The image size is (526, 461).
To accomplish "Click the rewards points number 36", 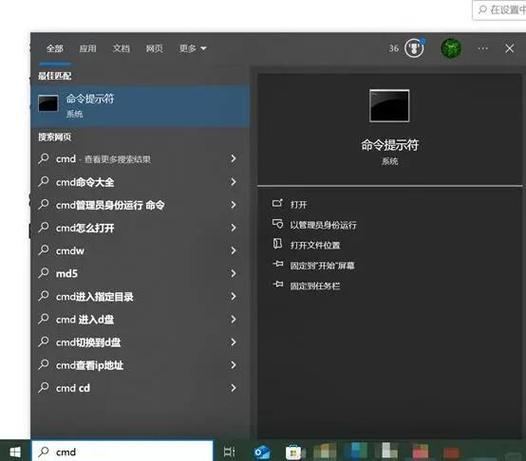I will (x=394, y=49).
